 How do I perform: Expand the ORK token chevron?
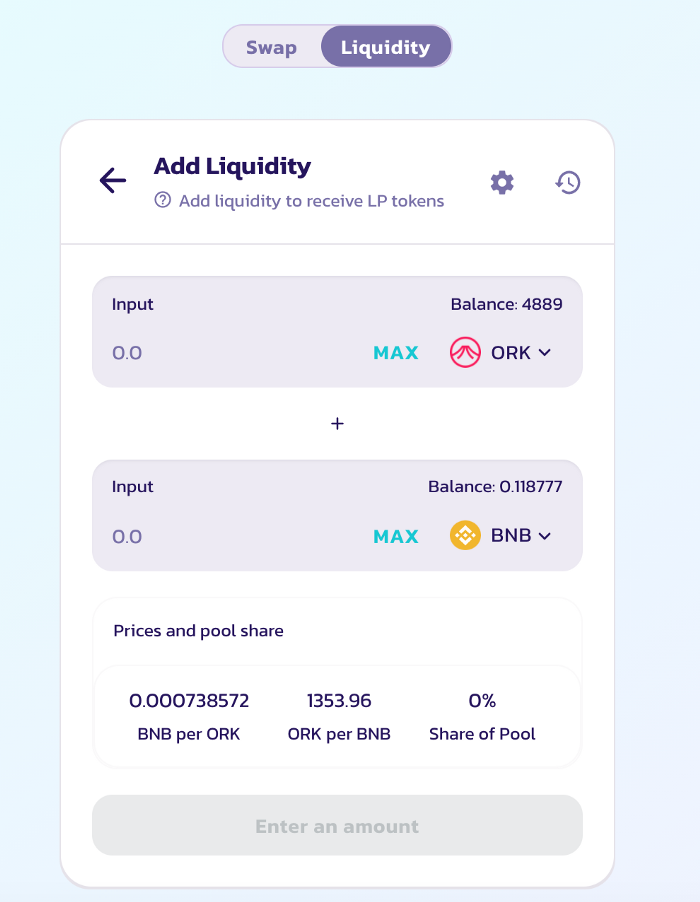(545, 353)
